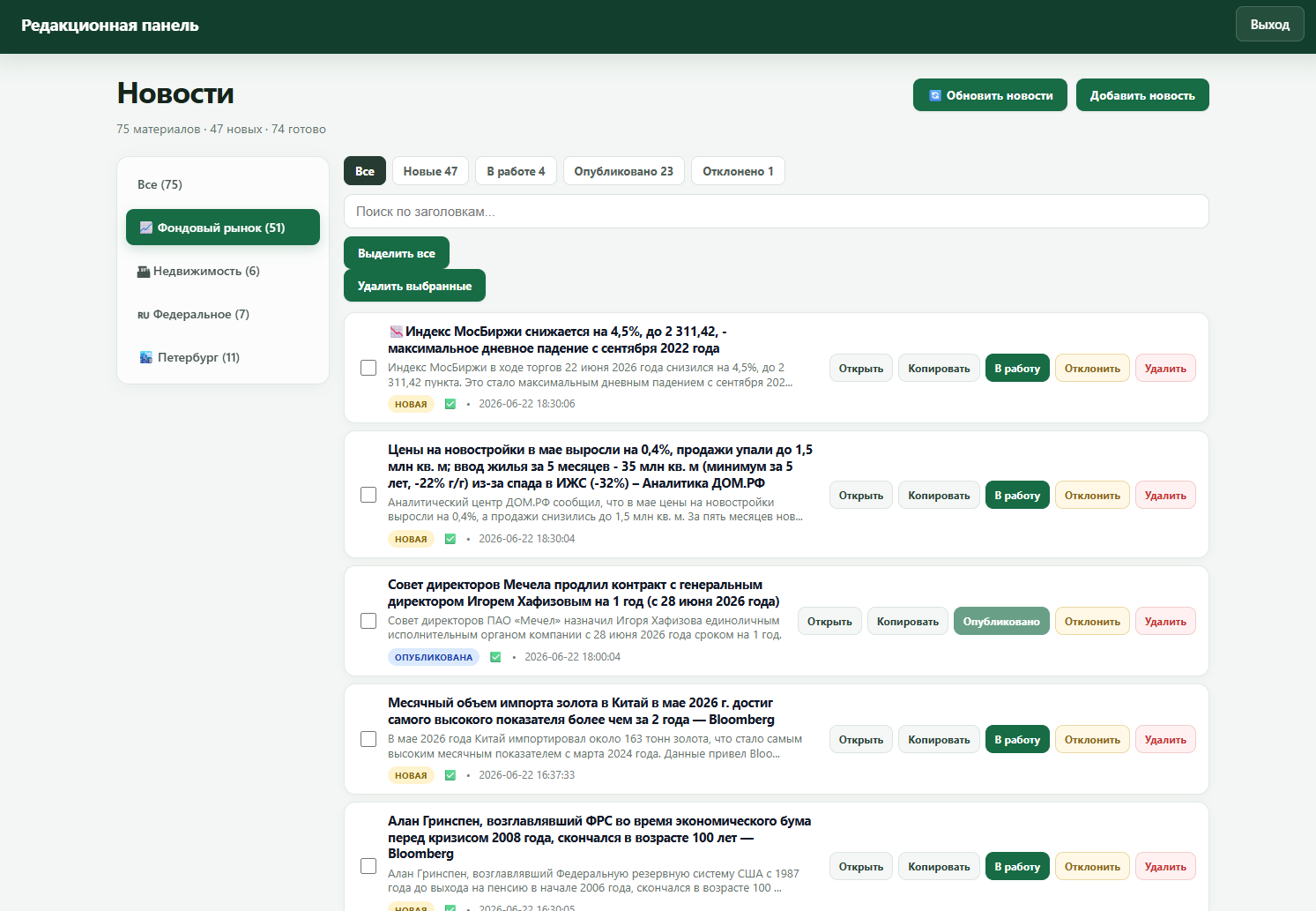
Task: Select checkbox of Совет директоров Мечела item
Action: pyautogui.click(x=368, y=621)
